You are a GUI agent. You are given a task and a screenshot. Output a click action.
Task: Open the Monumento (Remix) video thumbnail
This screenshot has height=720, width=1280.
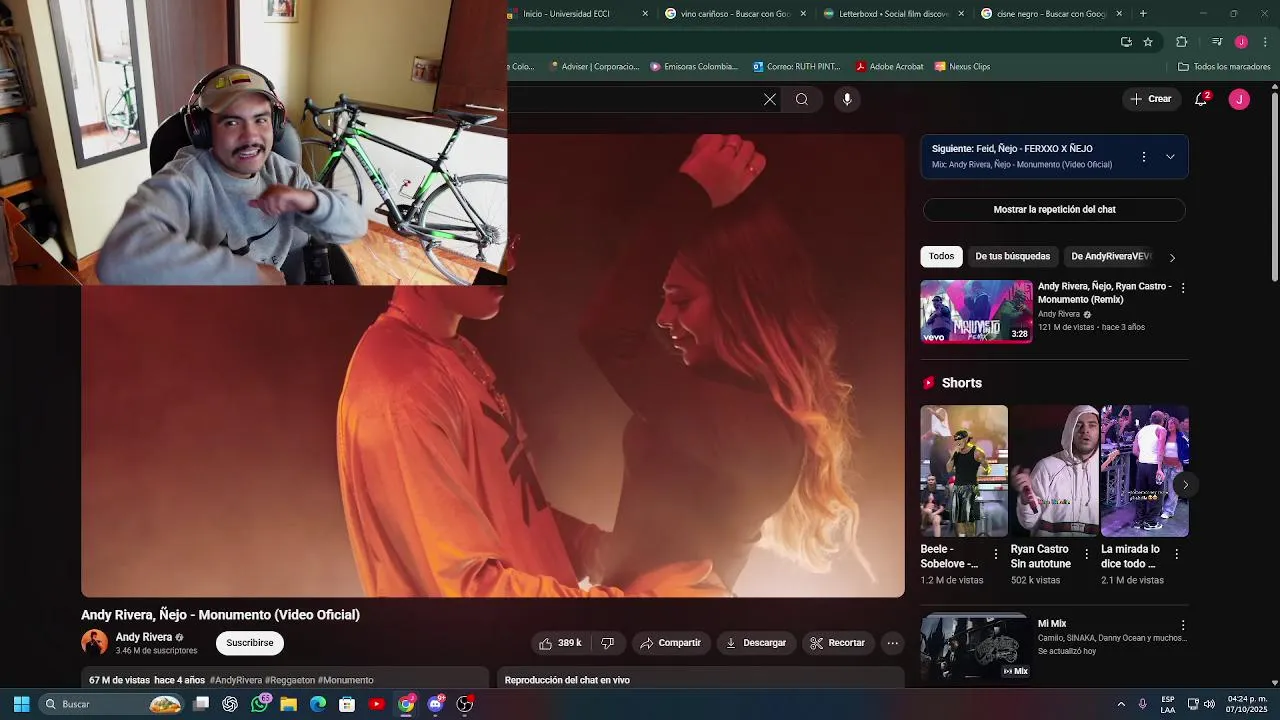pyautogui.click(x=976, y=311)
